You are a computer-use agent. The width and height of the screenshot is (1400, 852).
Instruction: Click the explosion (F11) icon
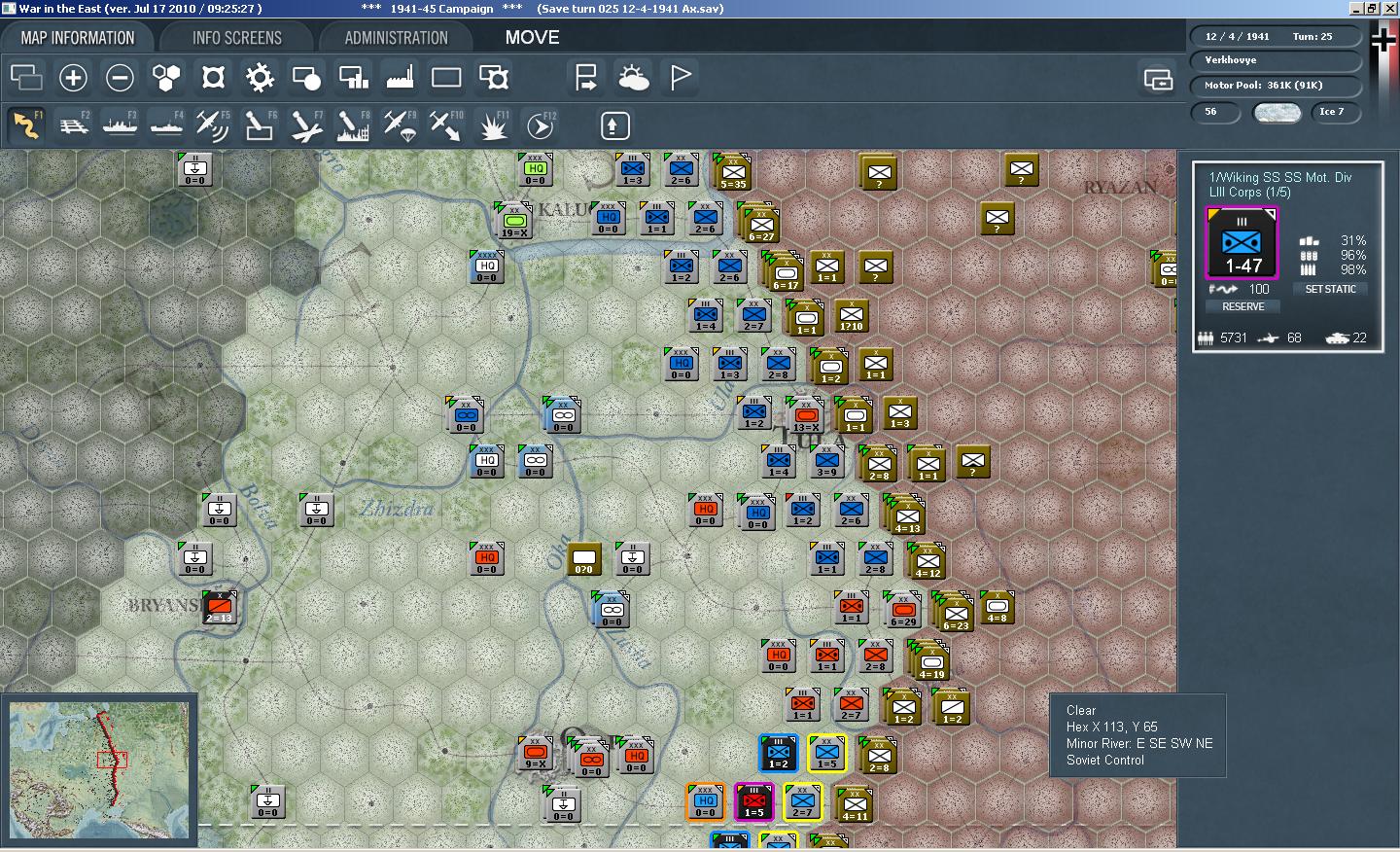(x=493, y=125)
